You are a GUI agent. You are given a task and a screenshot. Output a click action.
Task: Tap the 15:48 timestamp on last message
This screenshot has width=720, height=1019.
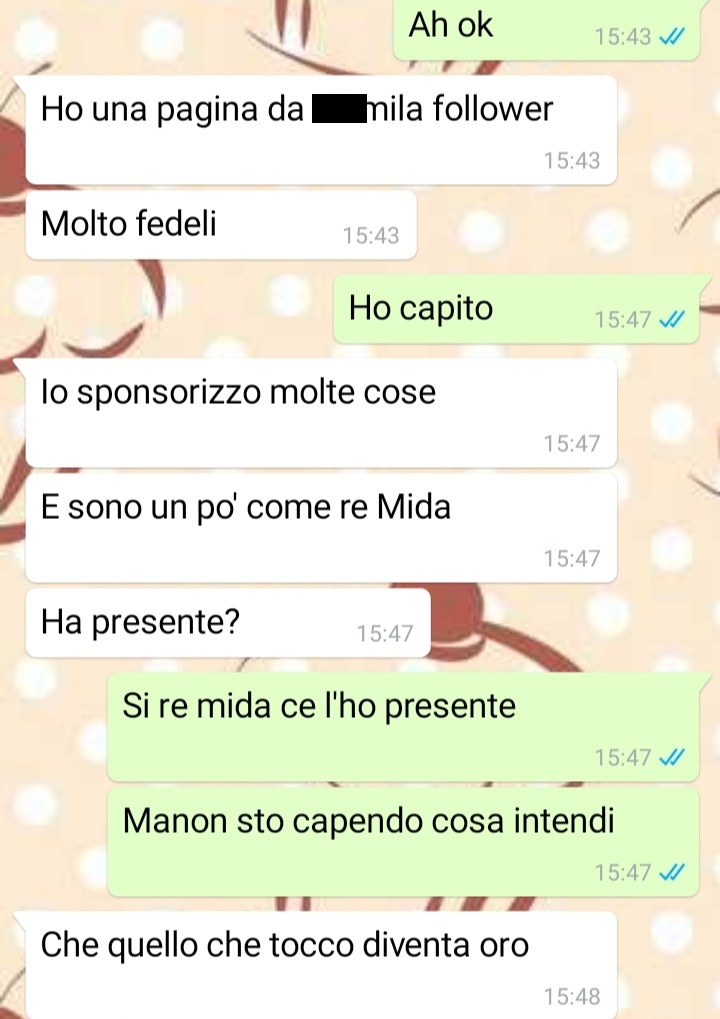pyautogui.click(x=572, y=997)
